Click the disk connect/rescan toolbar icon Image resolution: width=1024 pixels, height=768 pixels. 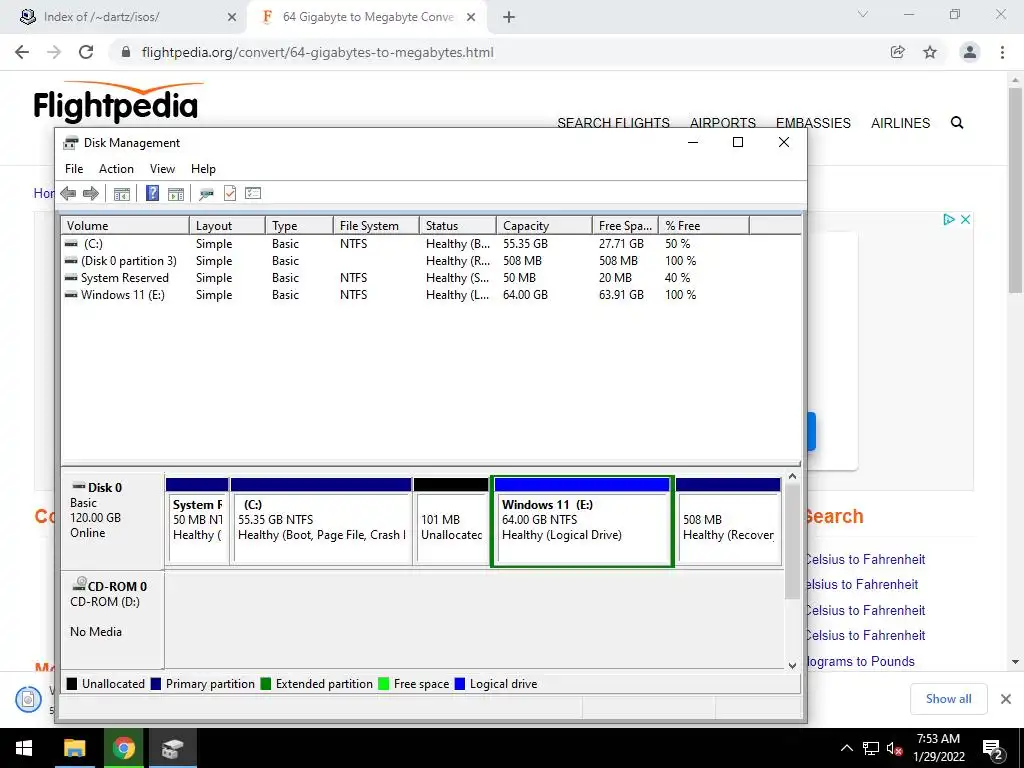click(206, 193)
